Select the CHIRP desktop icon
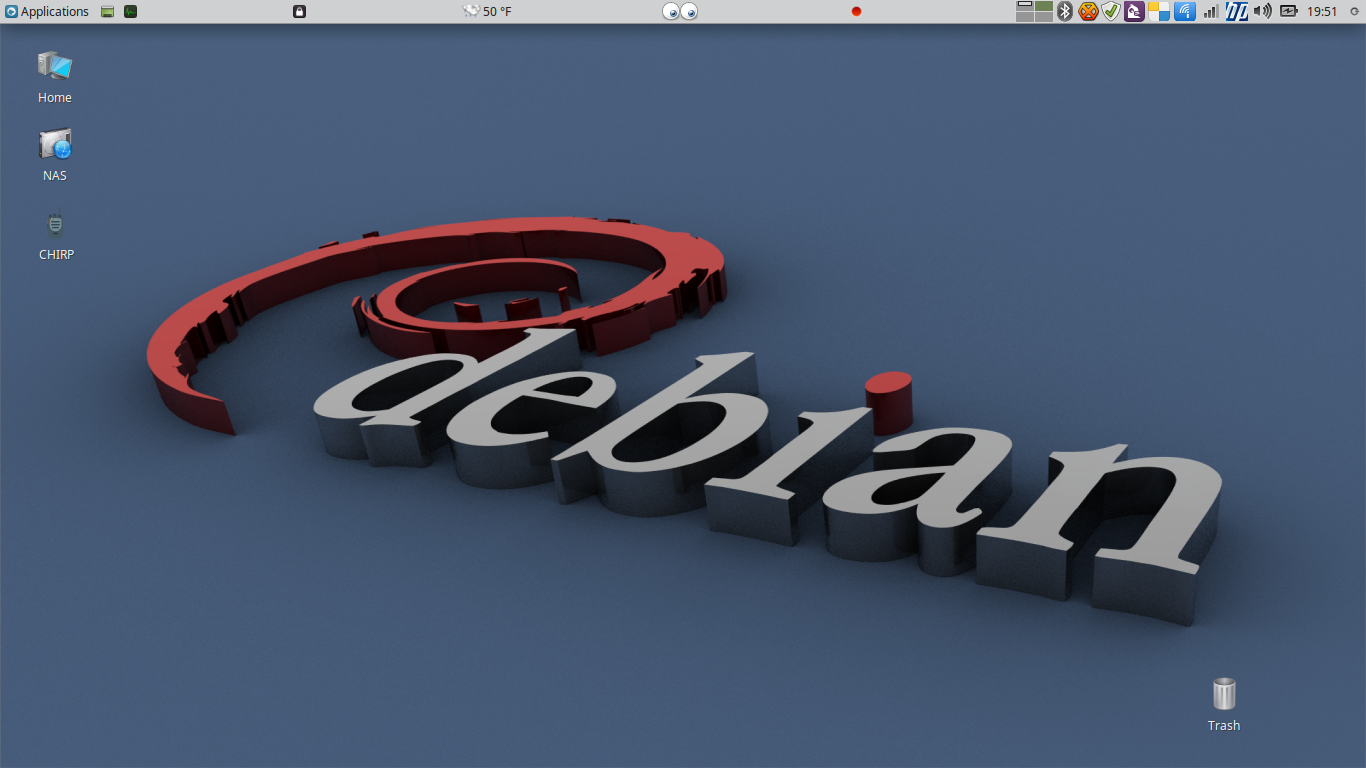Screen dimensions: 1366x768 [56, 235]
